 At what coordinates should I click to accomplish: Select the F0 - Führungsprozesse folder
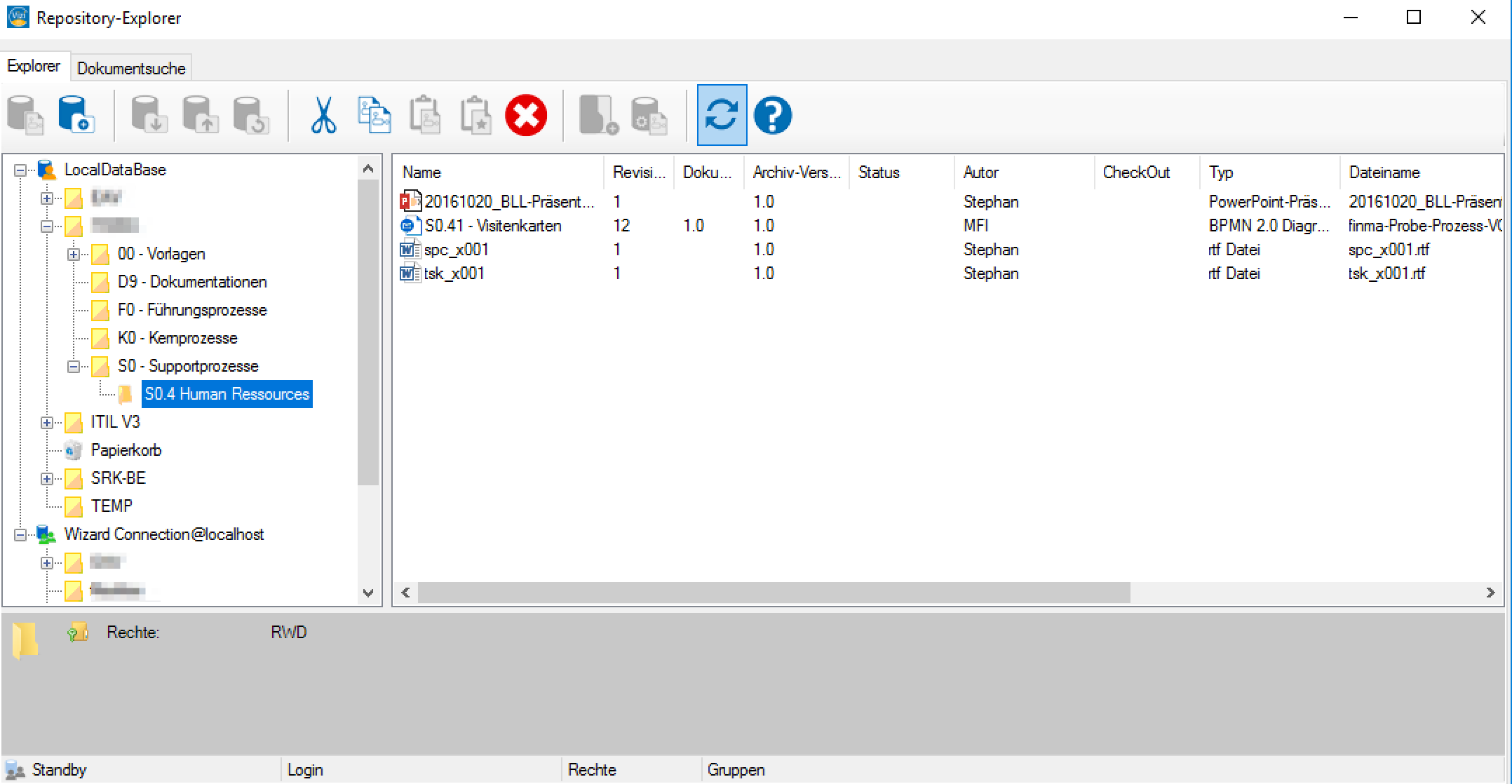[x=192, y=310]
